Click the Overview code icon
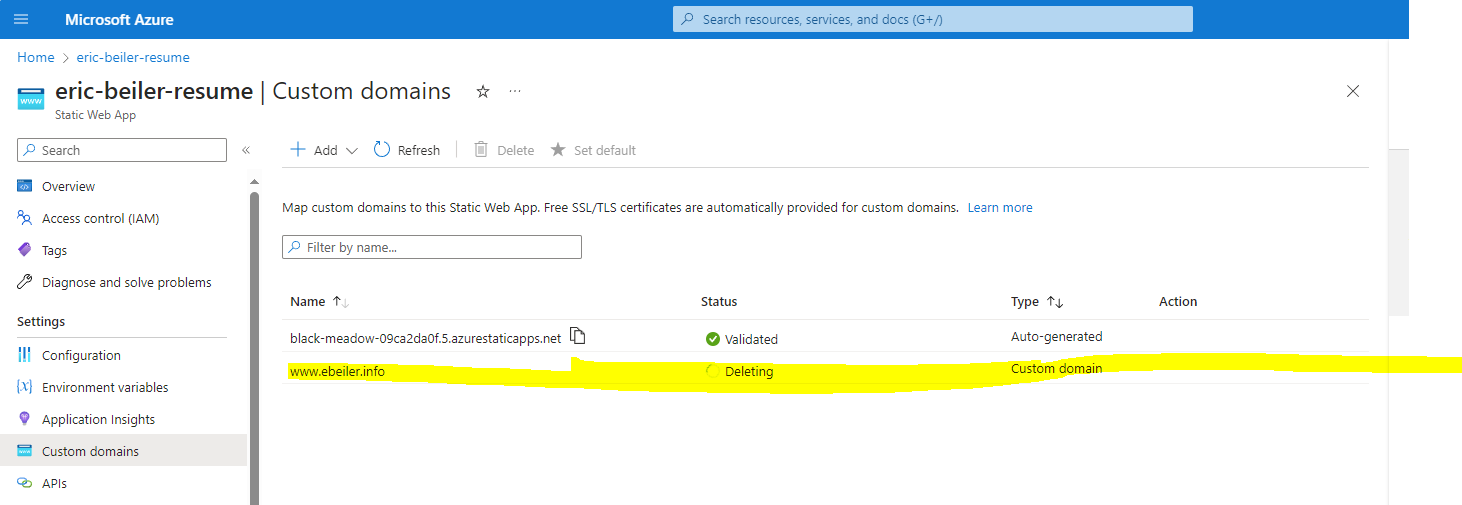The height and width of the screenshot is (505, 1462). tap(25, 186)
